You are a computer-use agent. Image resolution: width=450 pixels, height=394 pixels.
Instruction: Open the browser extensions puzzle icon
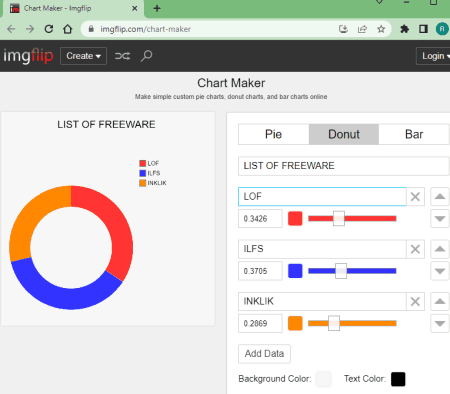404,29
